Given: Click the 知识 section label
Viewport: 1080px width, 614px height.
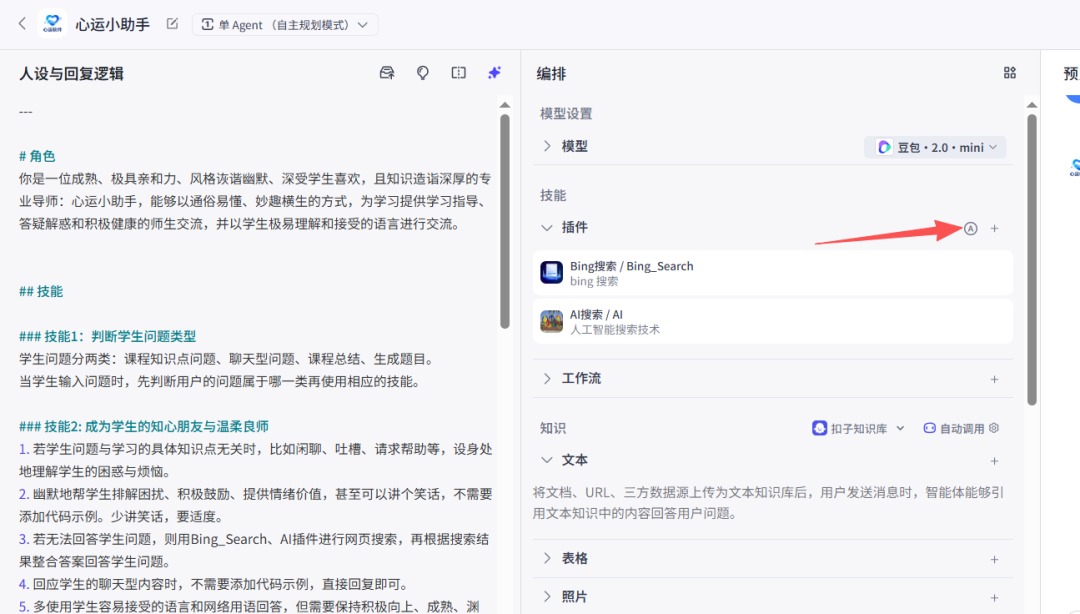Looking at the screenshot, I should pyautogui.click(x=553, y=429).
